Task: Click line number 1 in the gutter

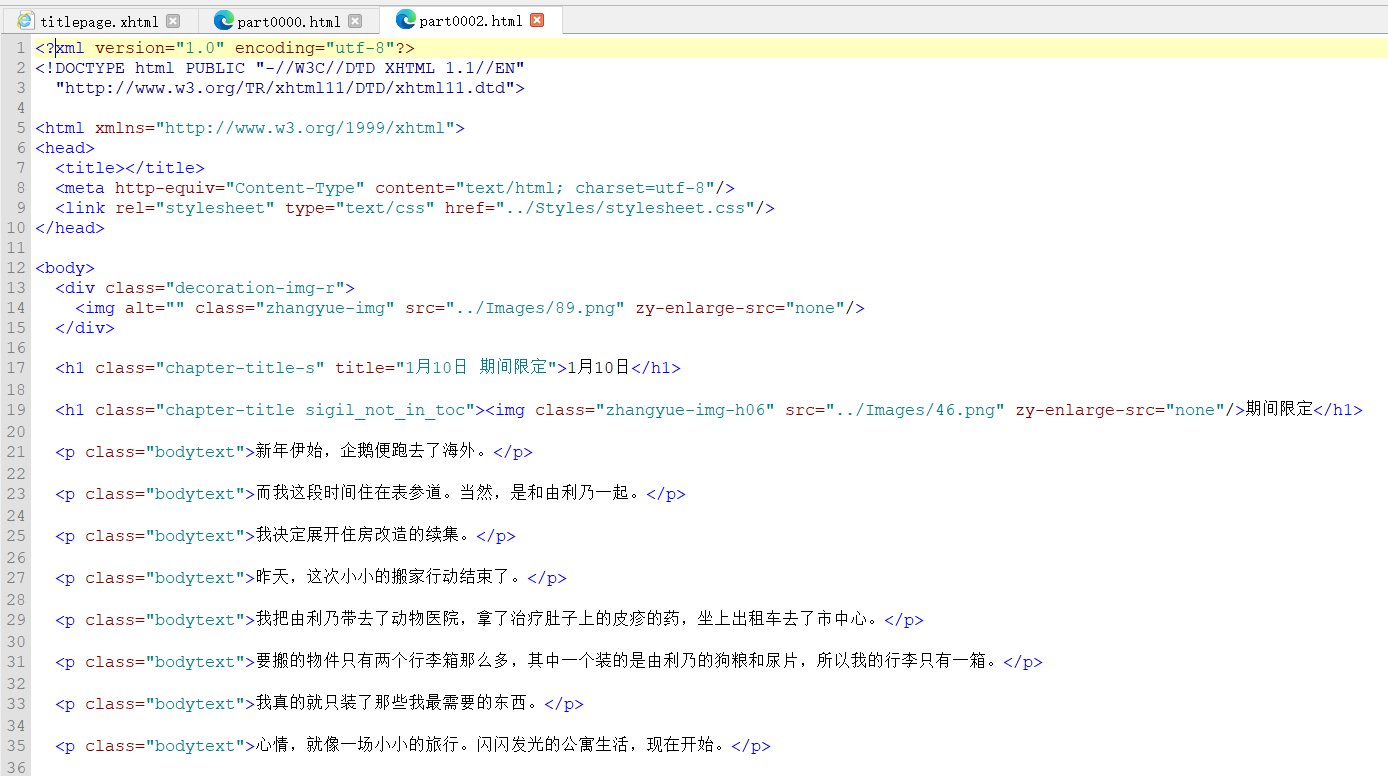Action: coord(20,47)
